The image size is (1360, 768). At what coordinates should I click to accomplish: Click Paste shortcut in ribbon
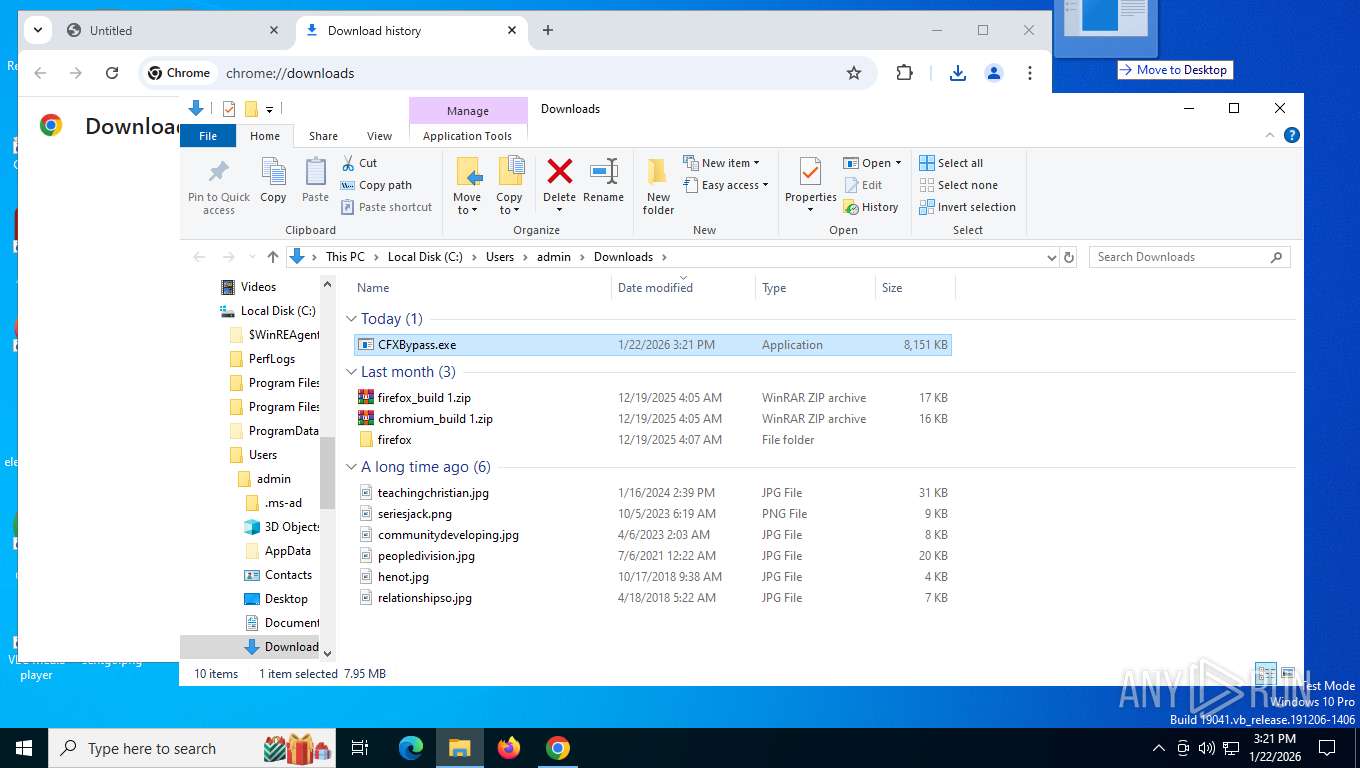387,207
